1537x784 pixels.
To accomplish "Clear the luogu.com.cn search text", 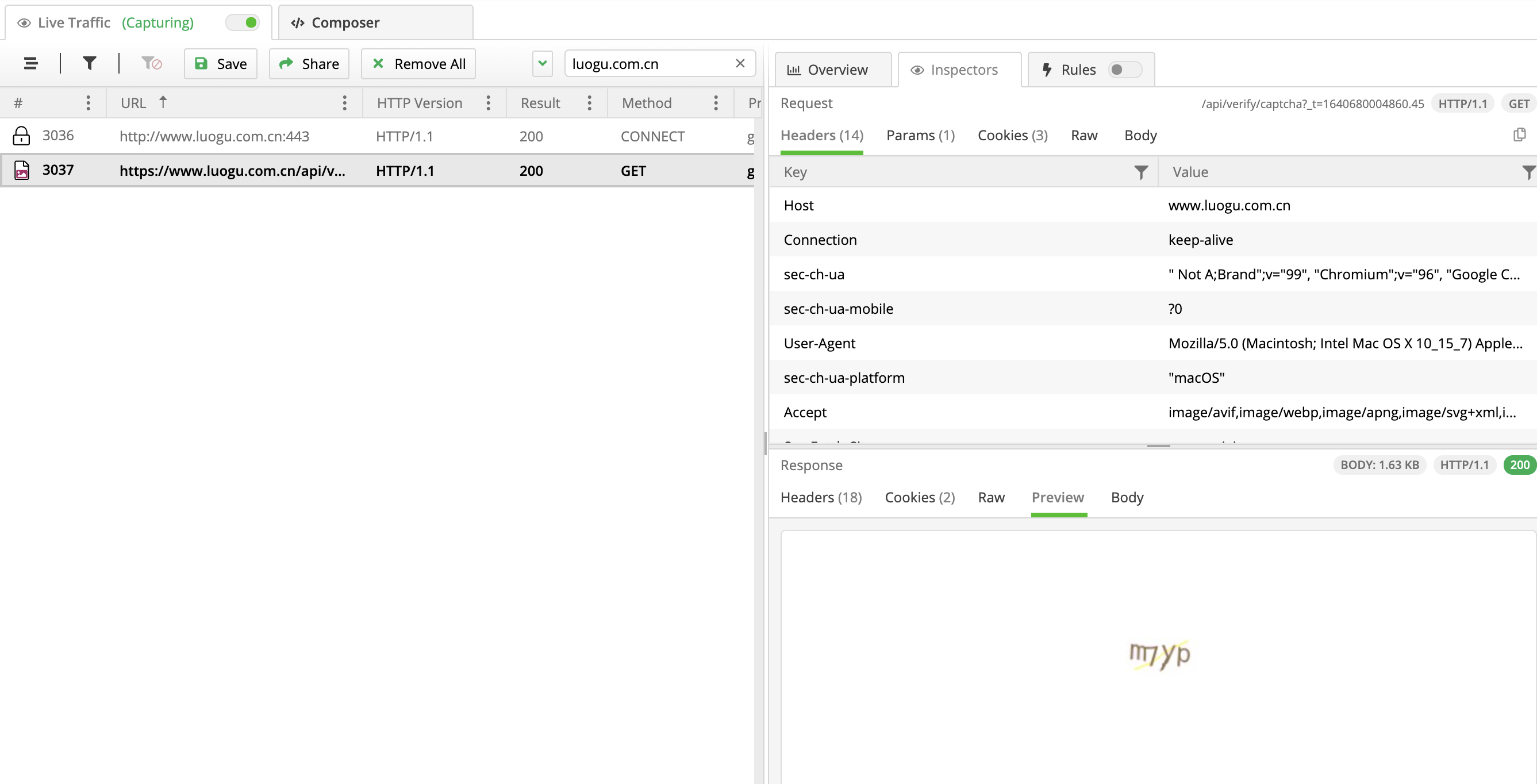I will click(x=740, y=63).
